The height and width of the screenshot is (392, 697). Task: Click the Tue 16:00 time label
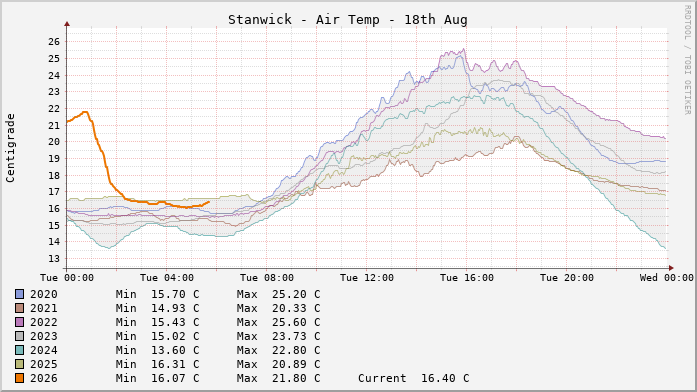click(467, 278)
